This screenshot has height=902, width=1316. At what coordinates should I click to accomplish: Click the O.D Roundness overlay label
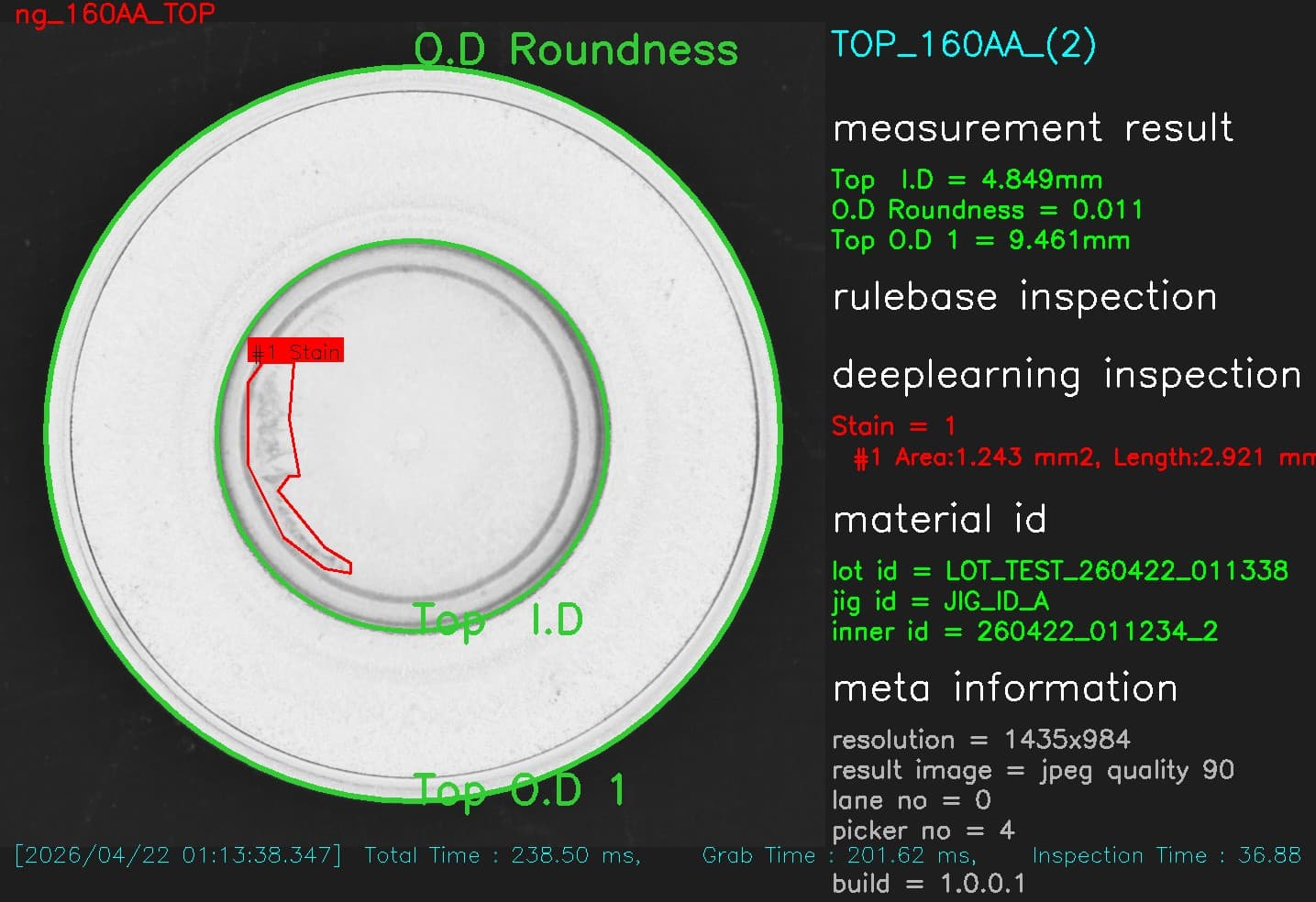576,49
